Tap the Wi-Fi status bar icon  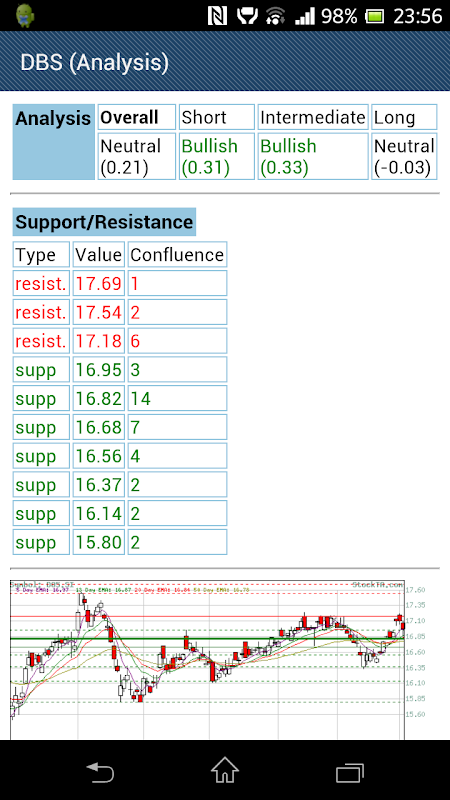[x=276, y=16]
